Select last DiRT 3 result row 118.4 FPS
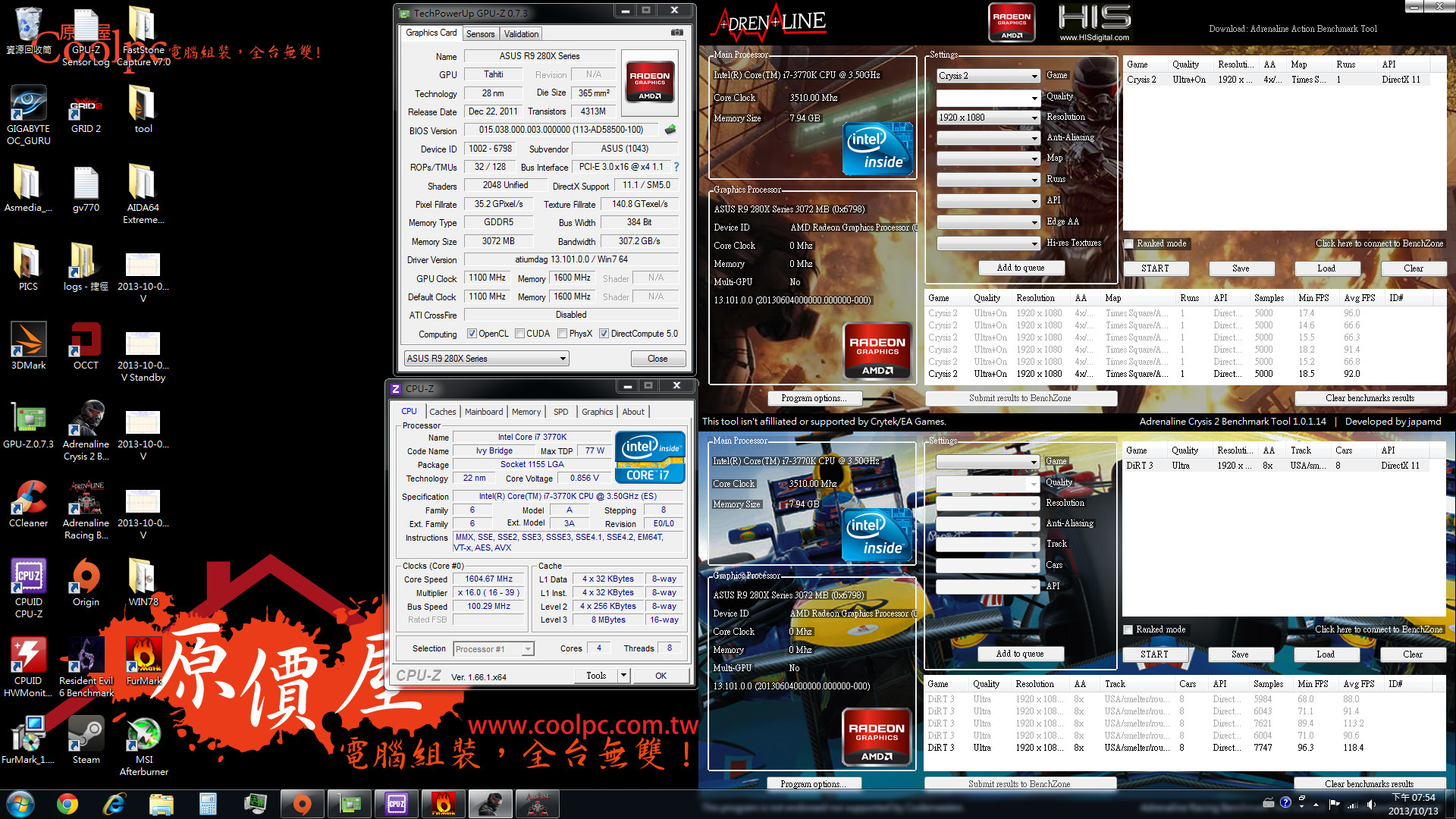Image resolution: width=1456 pixels, height=819 pixels. 1183,748
